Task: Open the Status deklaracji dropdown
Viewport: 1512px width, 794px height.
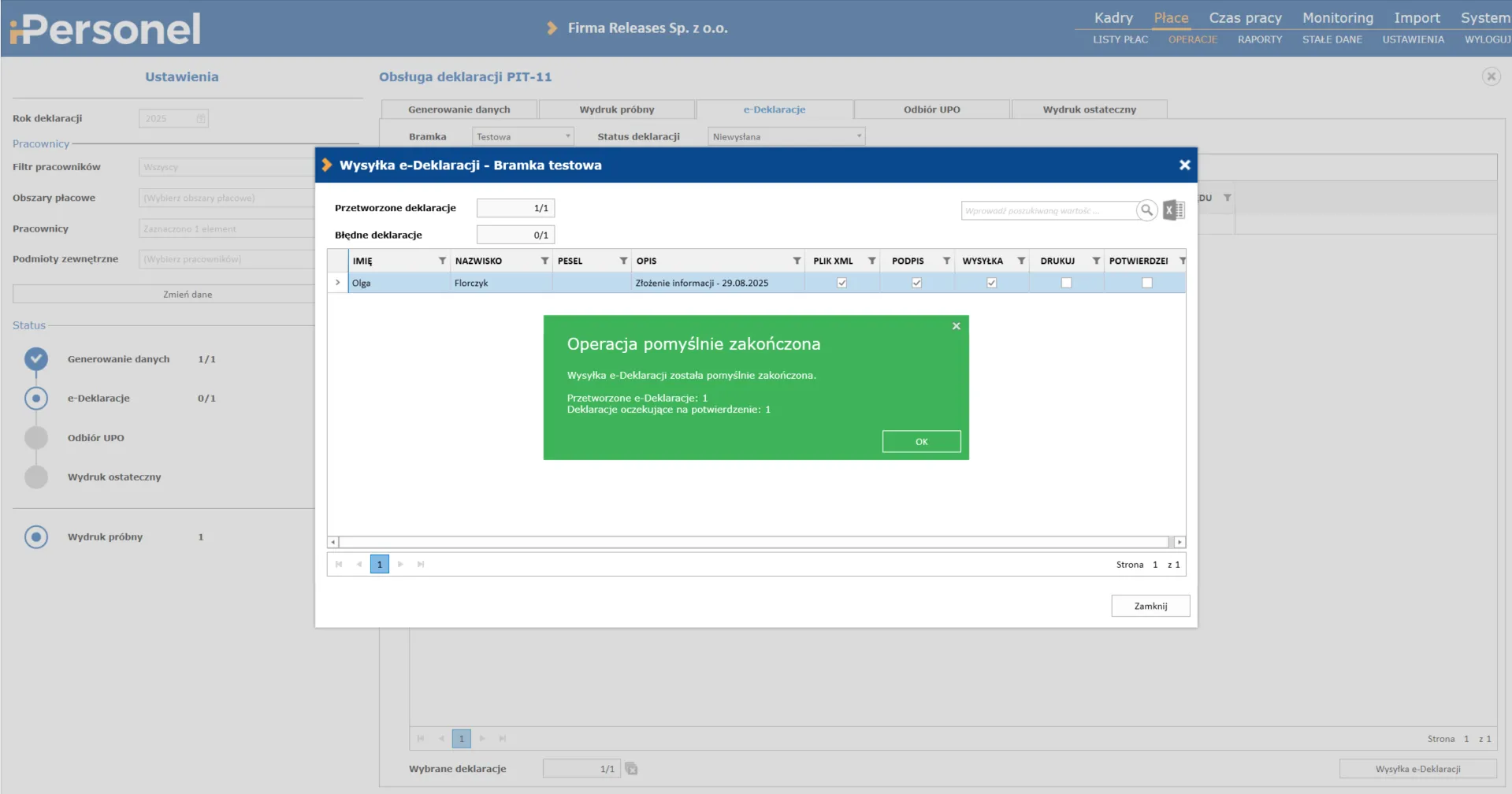Action: pos(786,137)
